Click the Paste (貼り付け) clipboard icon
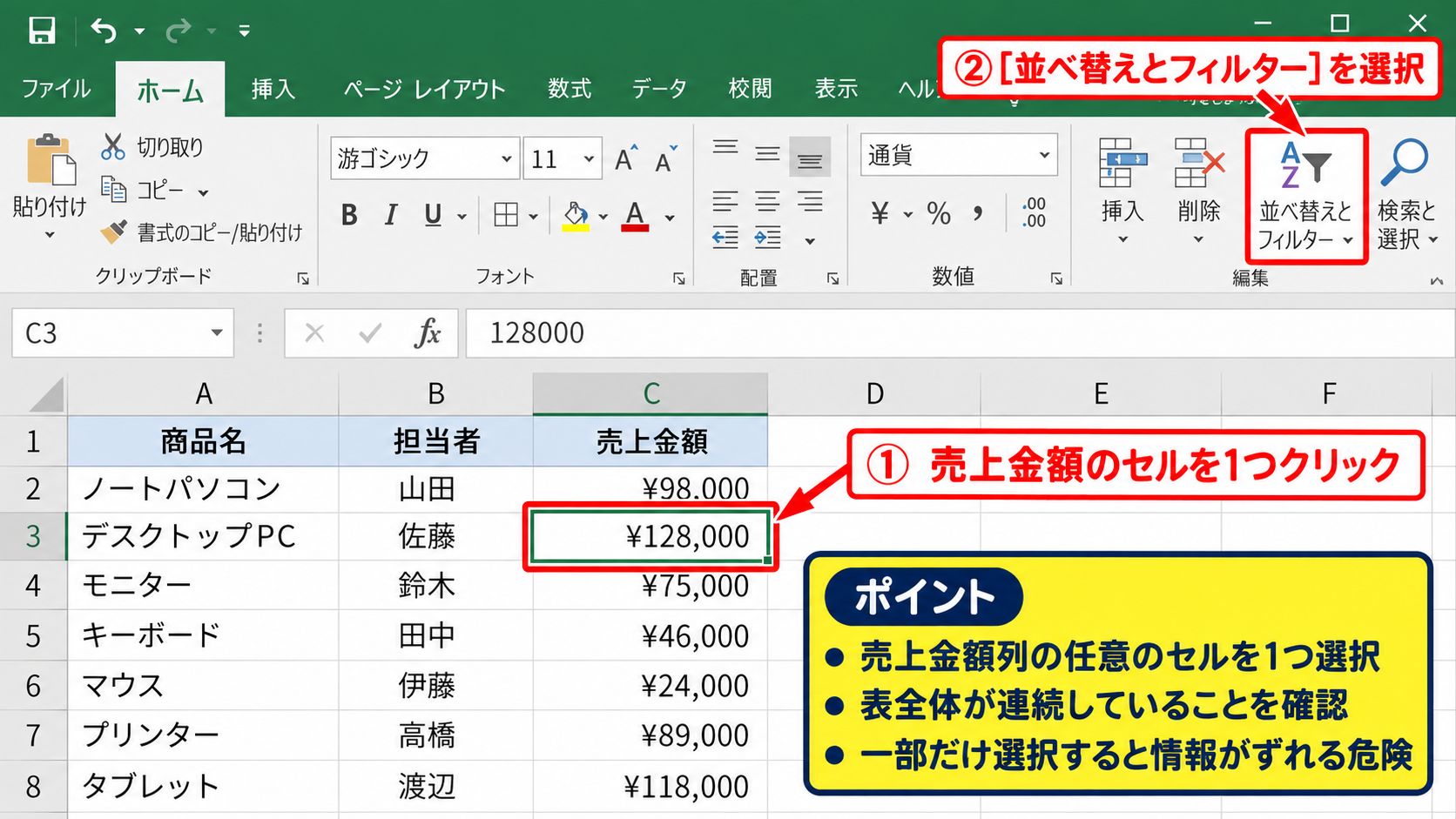 pyautogui.click(x=50, y=161)
